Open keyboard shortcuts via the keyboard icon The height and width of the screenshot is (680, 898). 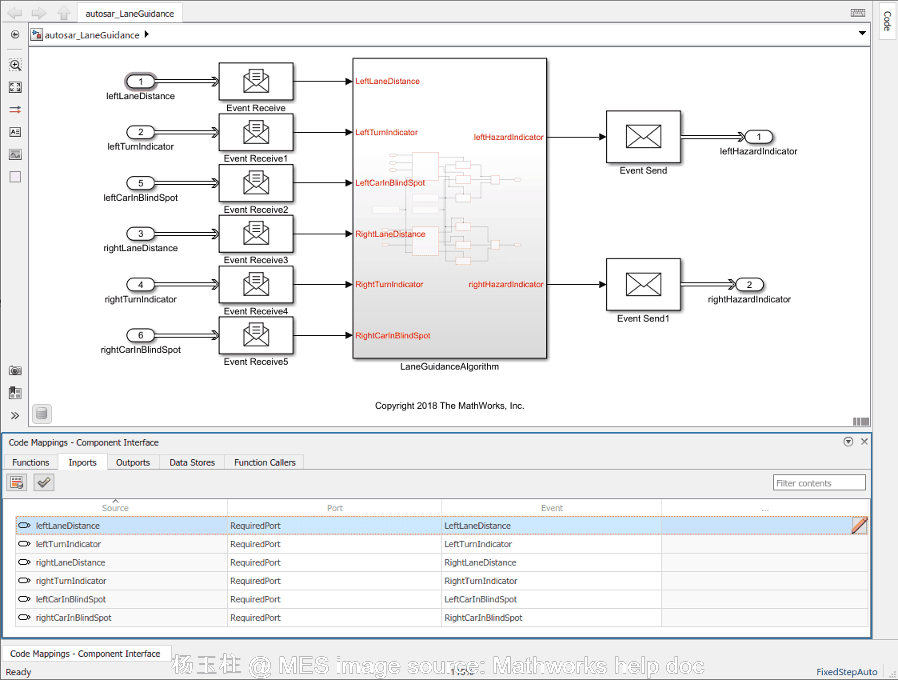pyautogui.click(x=857, y=12)
